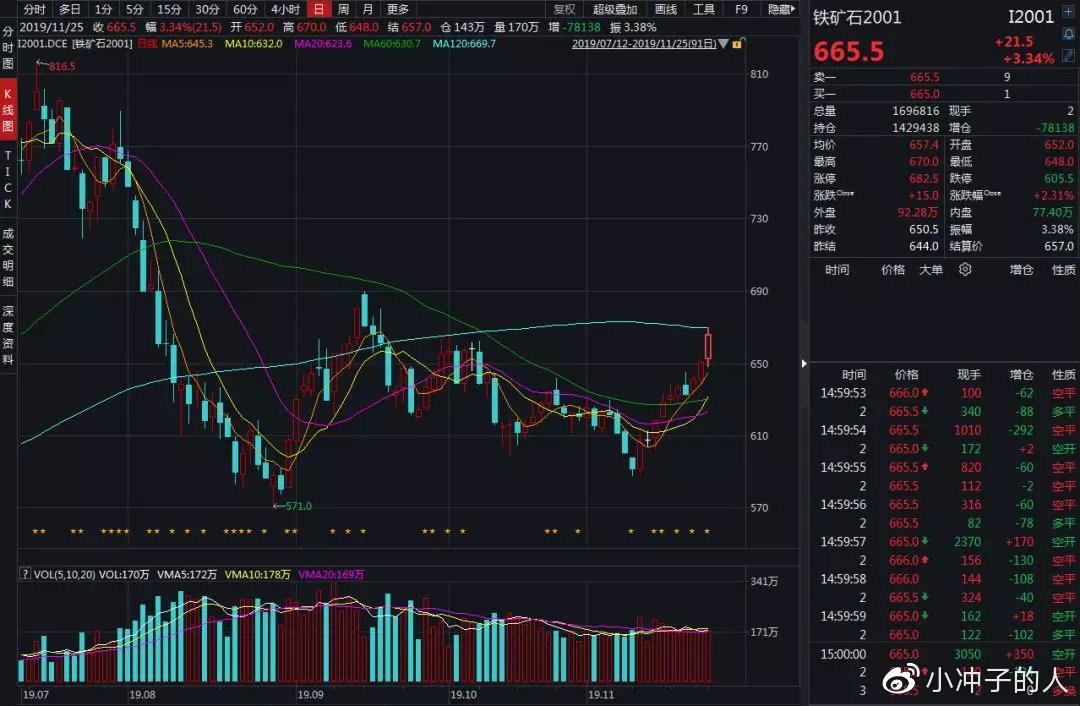The width and height of the screenshot is (1080, 706).
Task: Open the 隐藏 dropdown at top right
Action: tap(782, 9)
